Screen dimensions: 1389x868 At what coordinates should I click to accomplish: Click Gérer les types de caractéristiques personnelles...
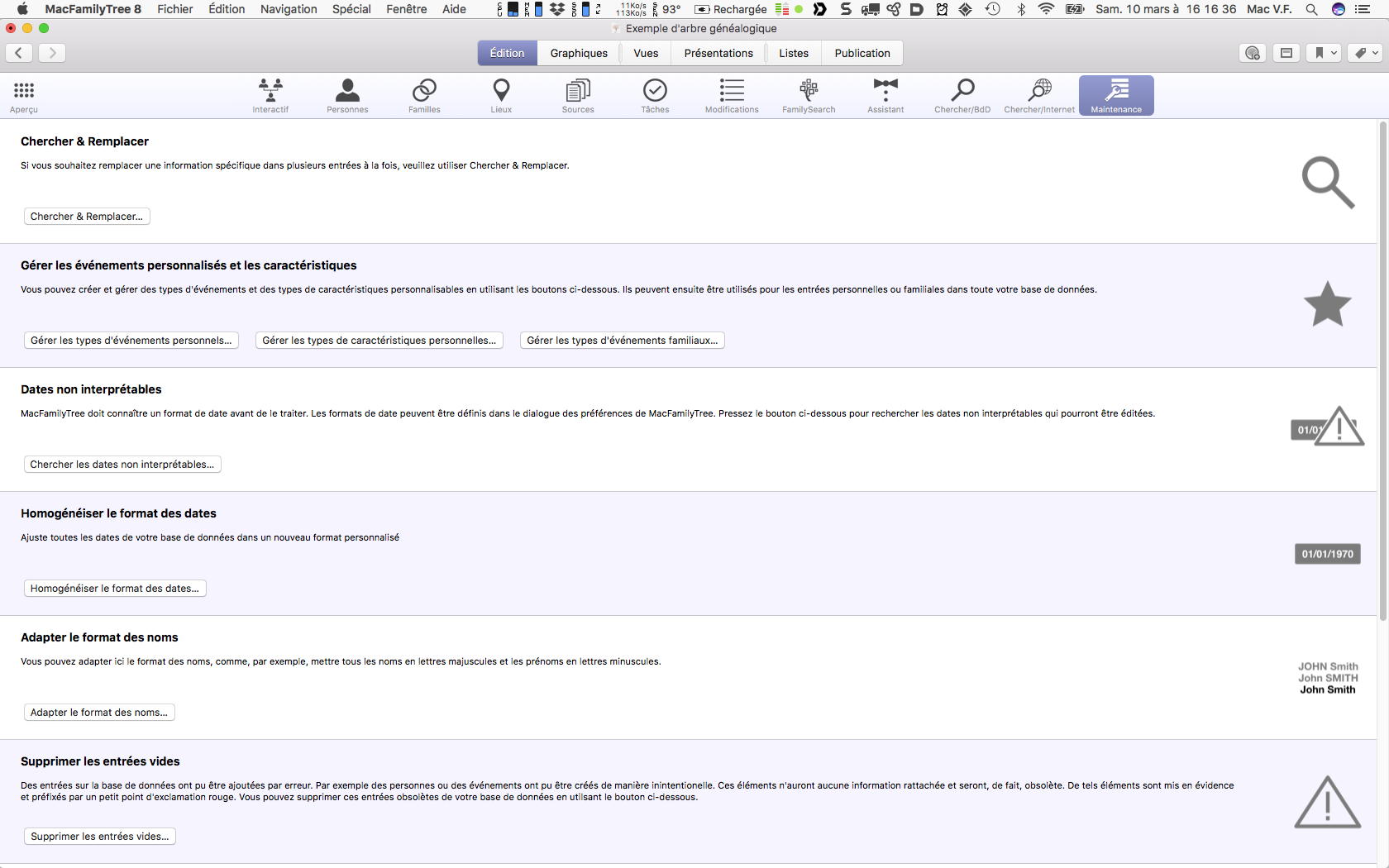point(379,341)
